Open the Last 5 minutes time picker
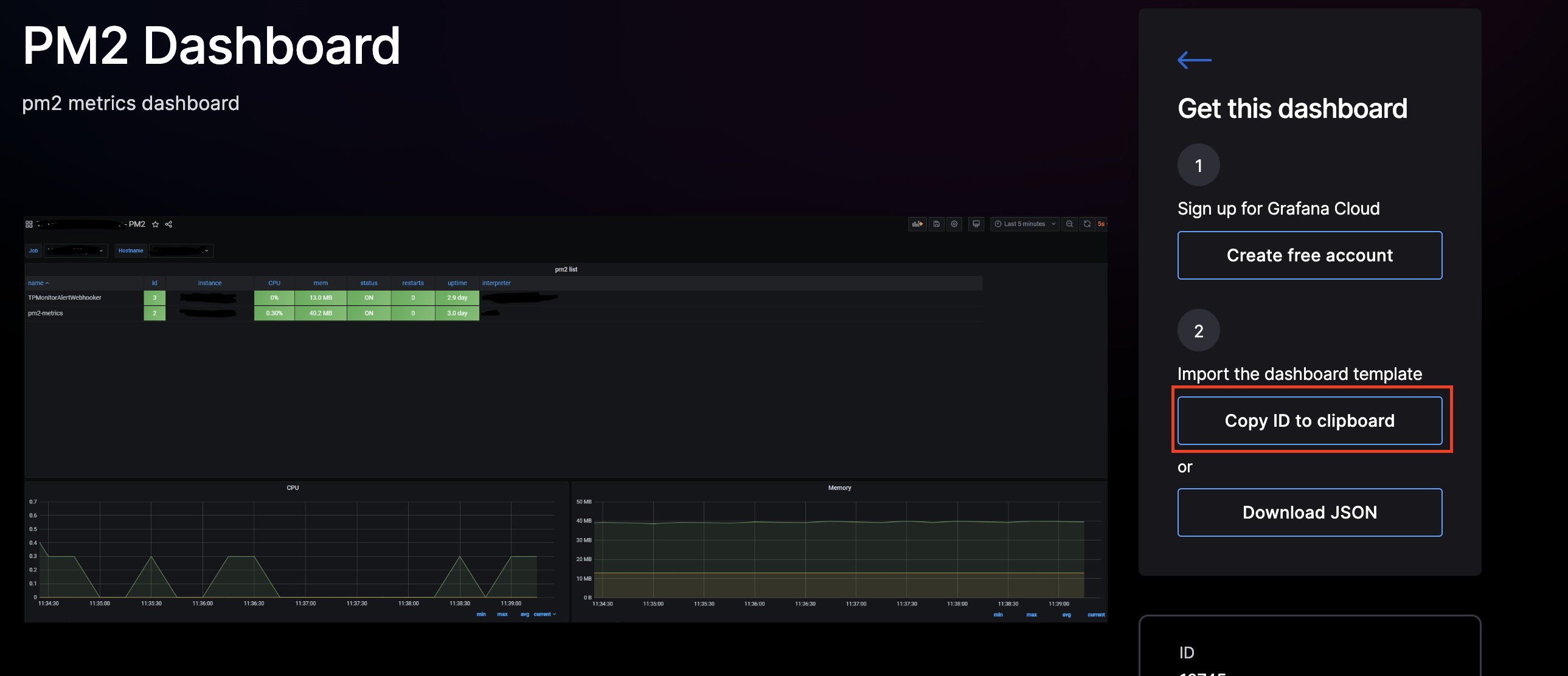This screenshot has width=1568, height=676. [x=1024, y=224]
